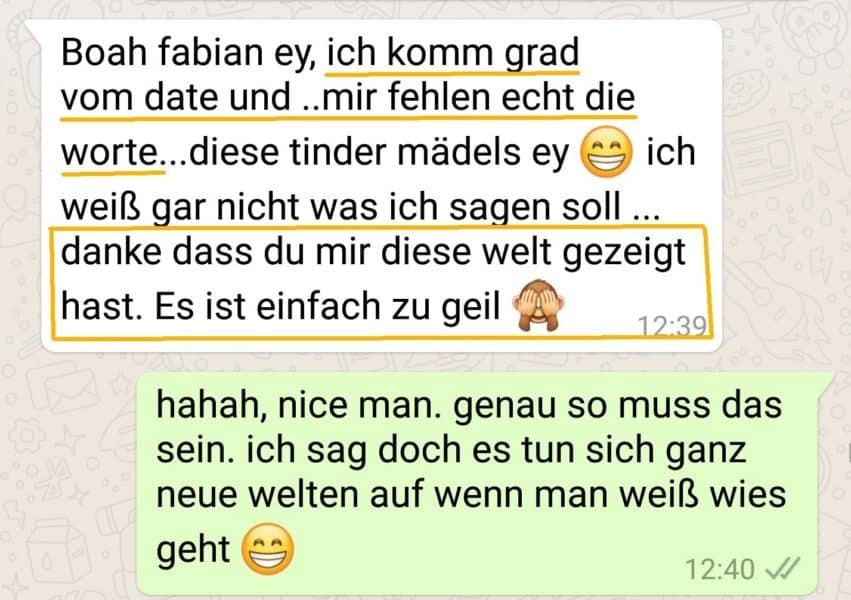The height and width of the screenshot is (600, 851).
Task: Click the see-no-evil monkey emoji
Action: 539,305
